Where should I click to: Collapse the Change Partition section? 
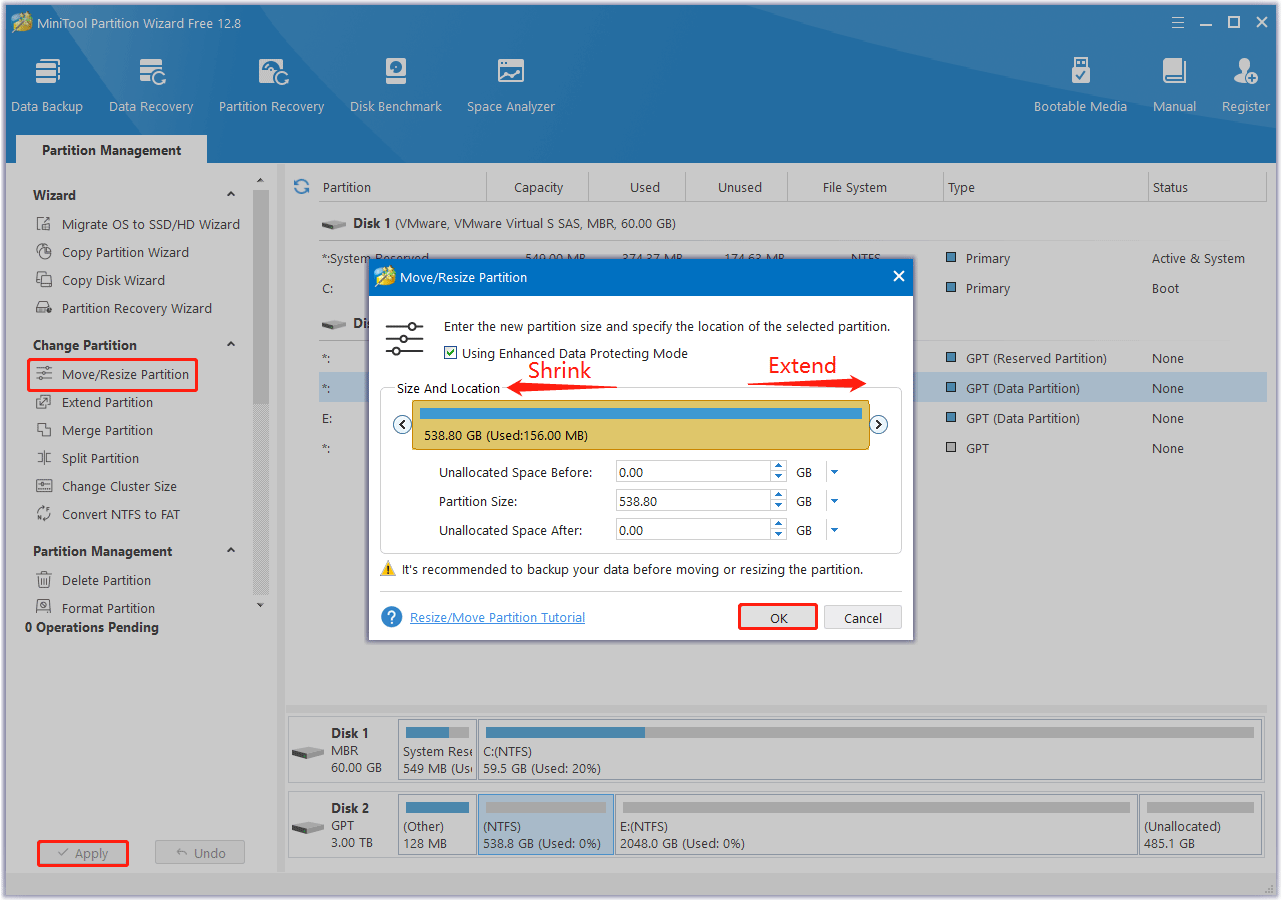(231, 345)
